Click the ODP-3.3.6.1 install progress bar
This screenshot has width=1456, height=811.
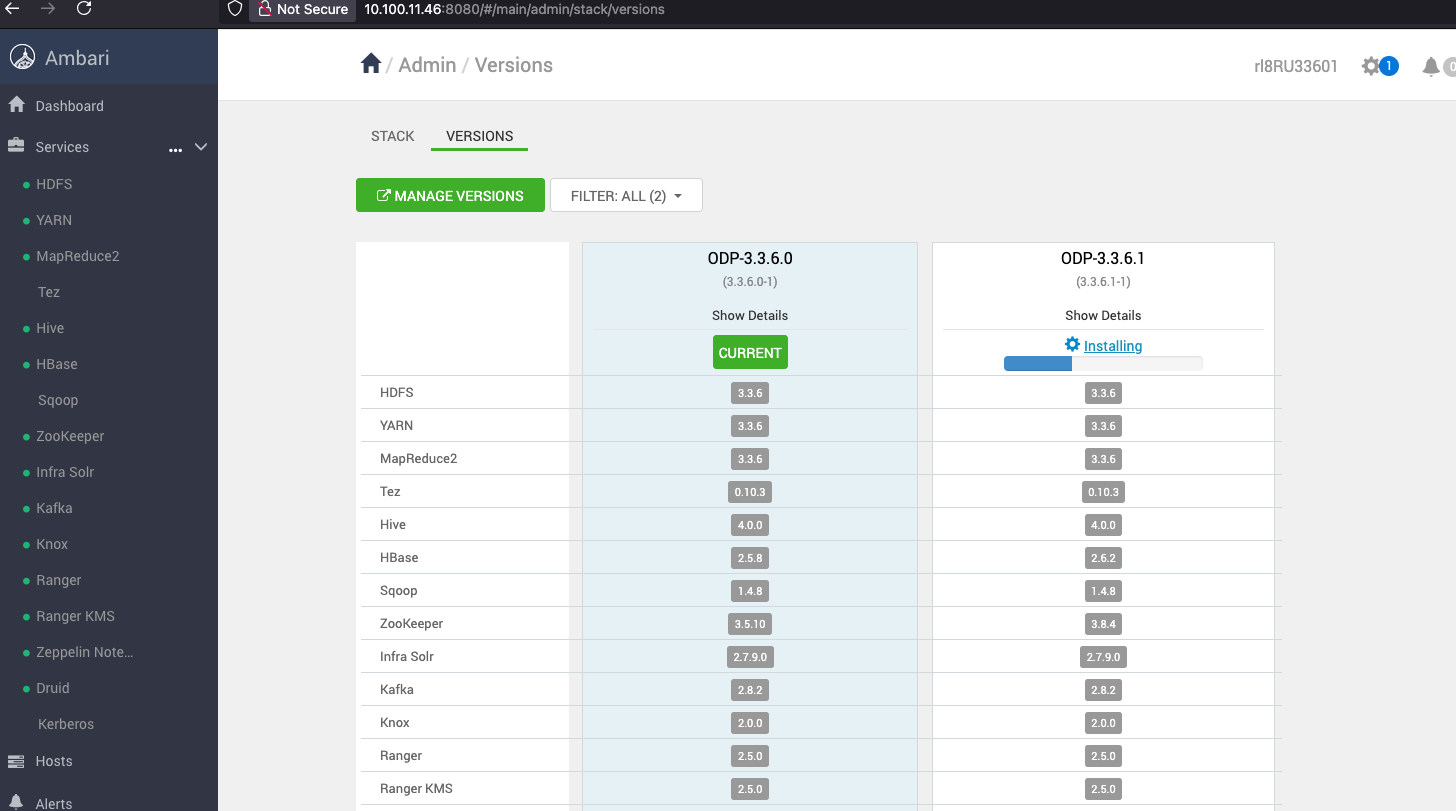coord(1103,364)
